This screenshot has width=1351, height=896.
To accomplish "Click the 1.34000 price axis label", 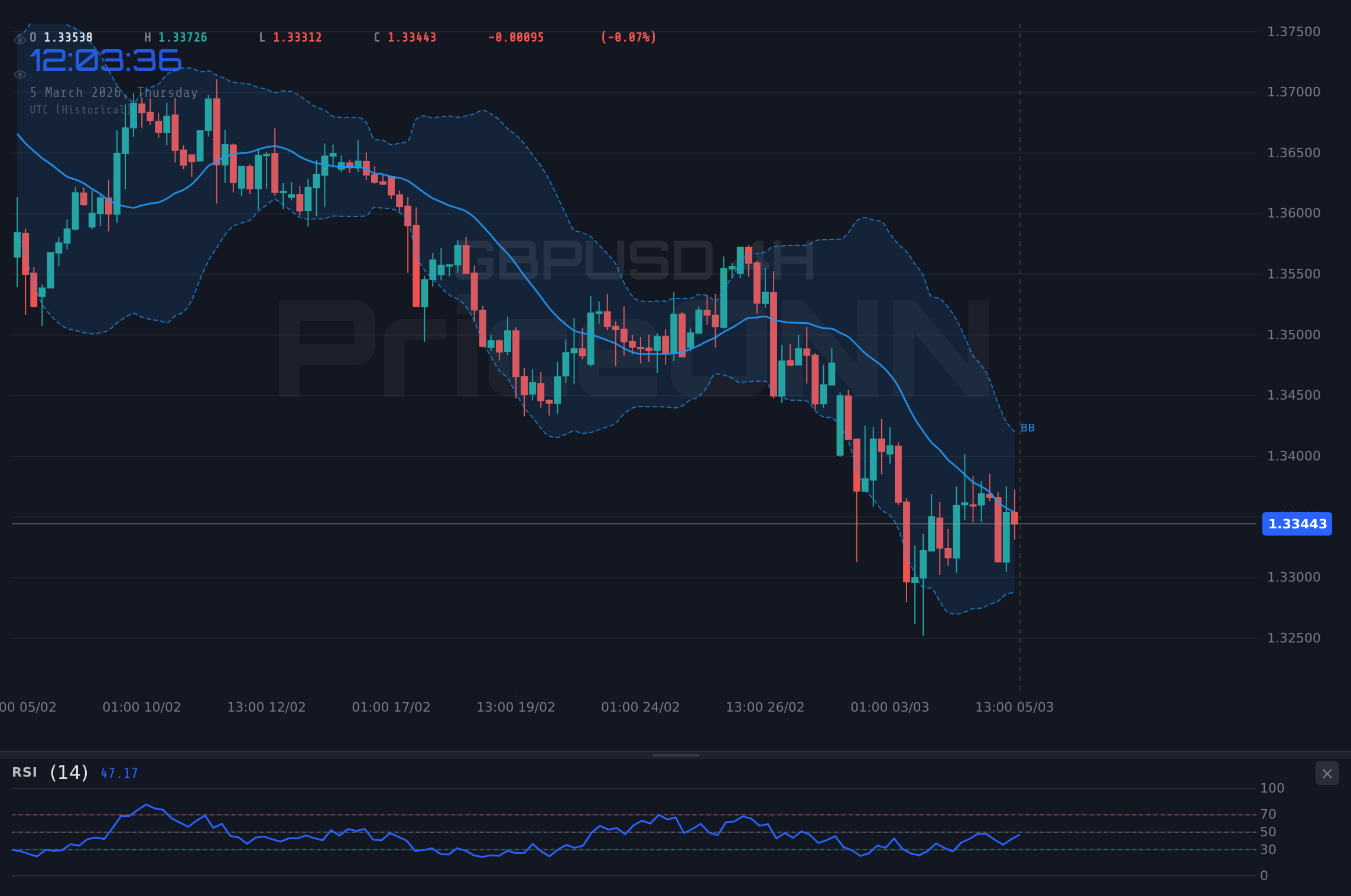I will (x=1294, y=456).
